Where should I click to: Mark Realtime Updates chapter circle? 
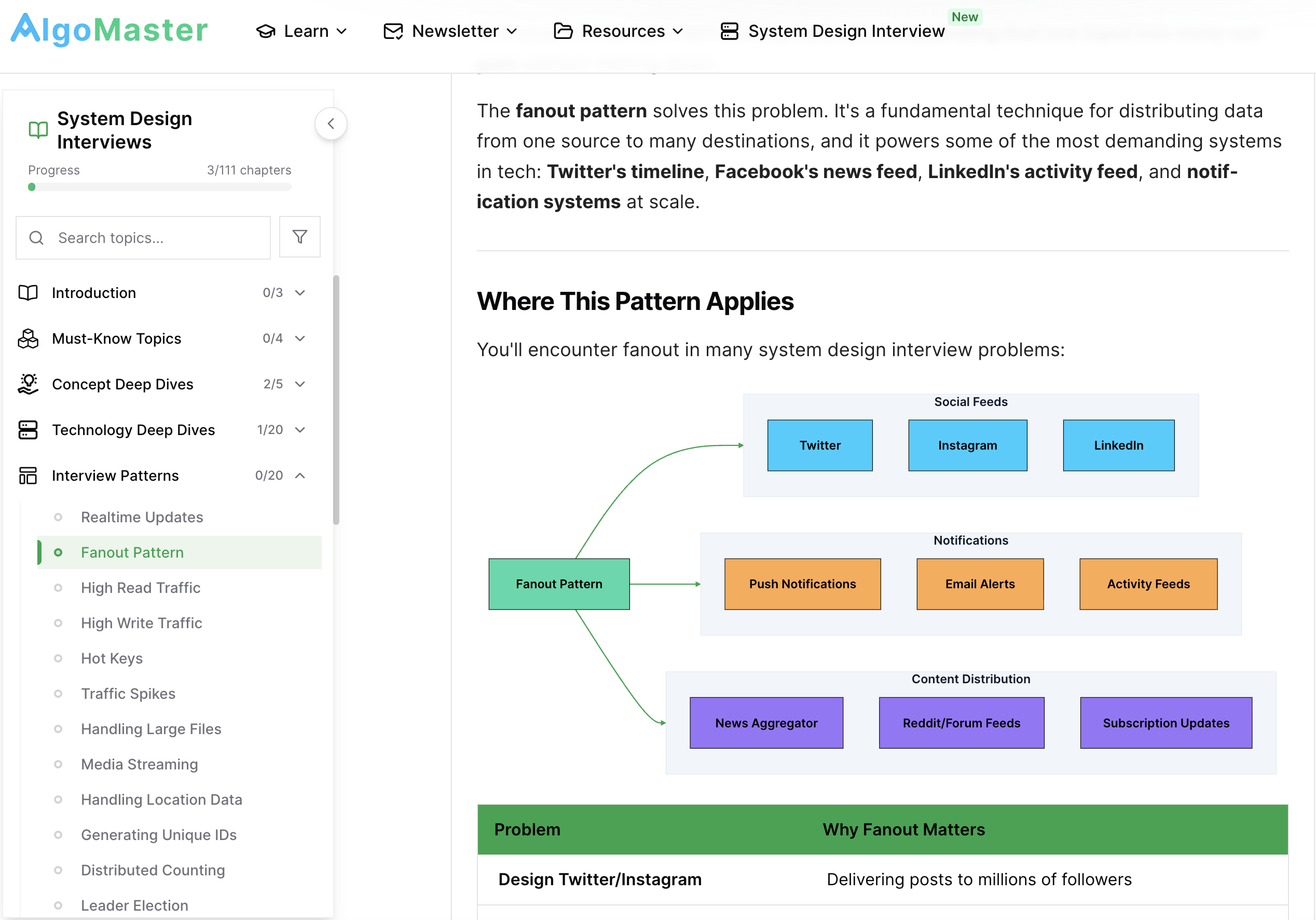pos(58,517)
